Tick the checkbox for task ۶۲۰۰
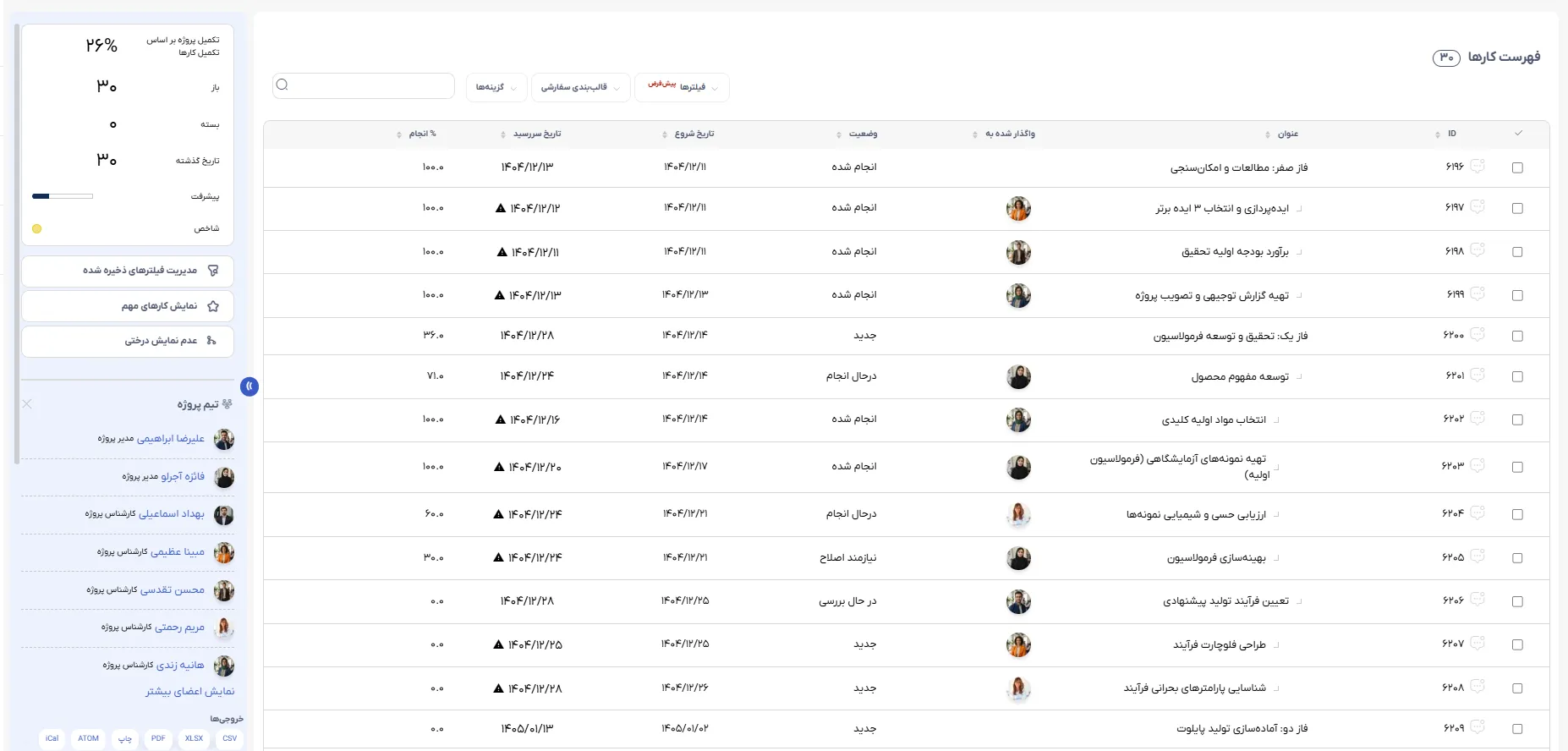Screen dimensions: 1568x751 pyautogui.click(x=1517, y=336)
